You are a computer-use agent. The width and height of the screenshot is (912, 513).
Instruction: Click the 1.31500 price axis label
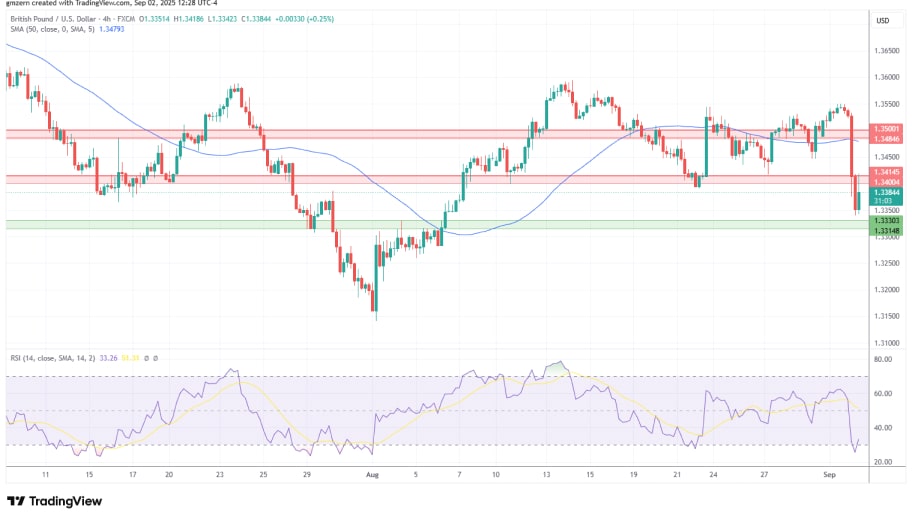tap(886, 316)
